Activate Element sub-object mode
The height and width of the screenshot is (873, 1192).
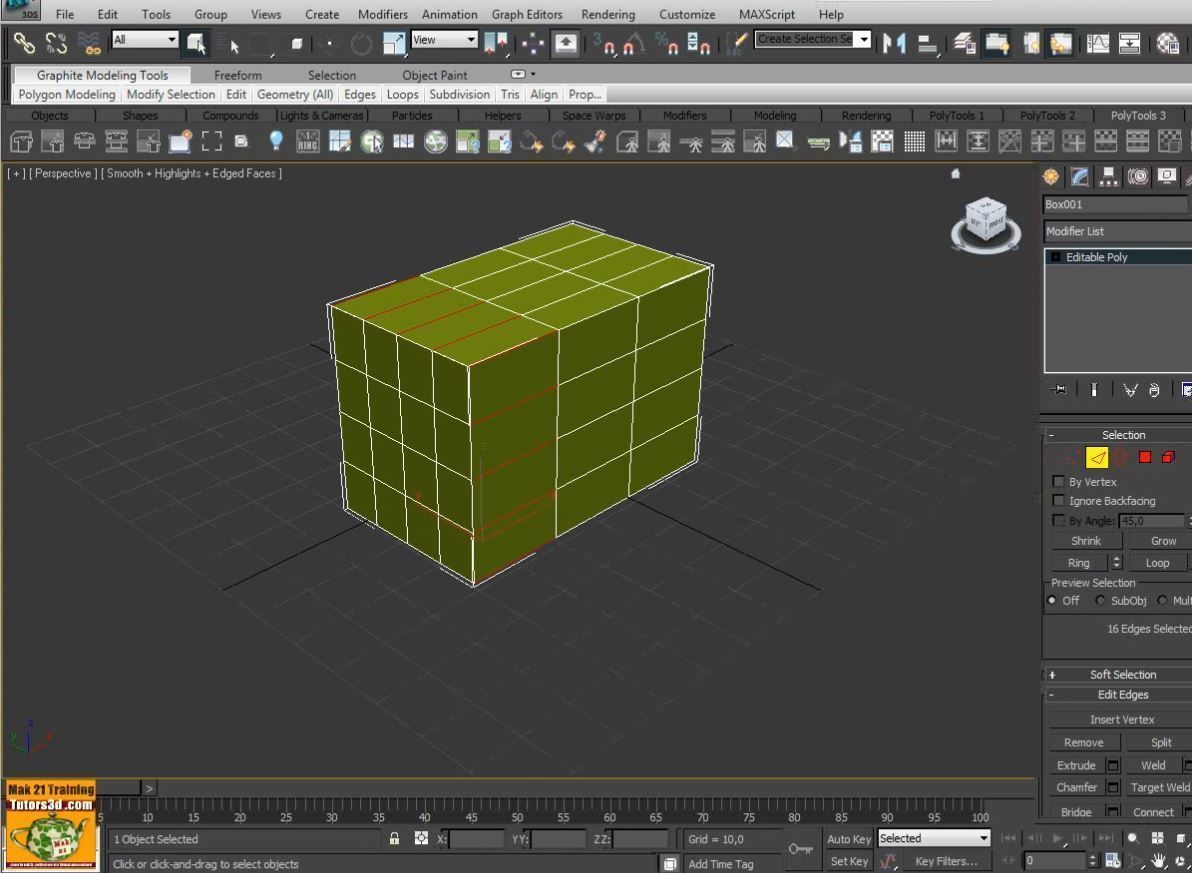(1167, 458)
